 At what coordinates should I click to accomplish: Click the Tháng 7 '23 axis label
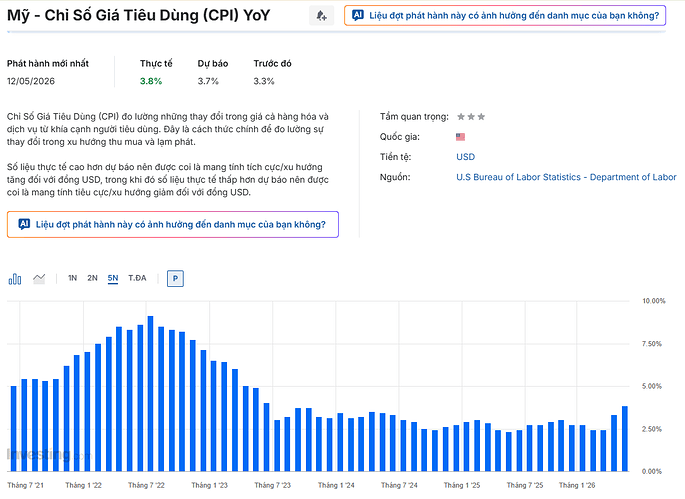[273, 485]
